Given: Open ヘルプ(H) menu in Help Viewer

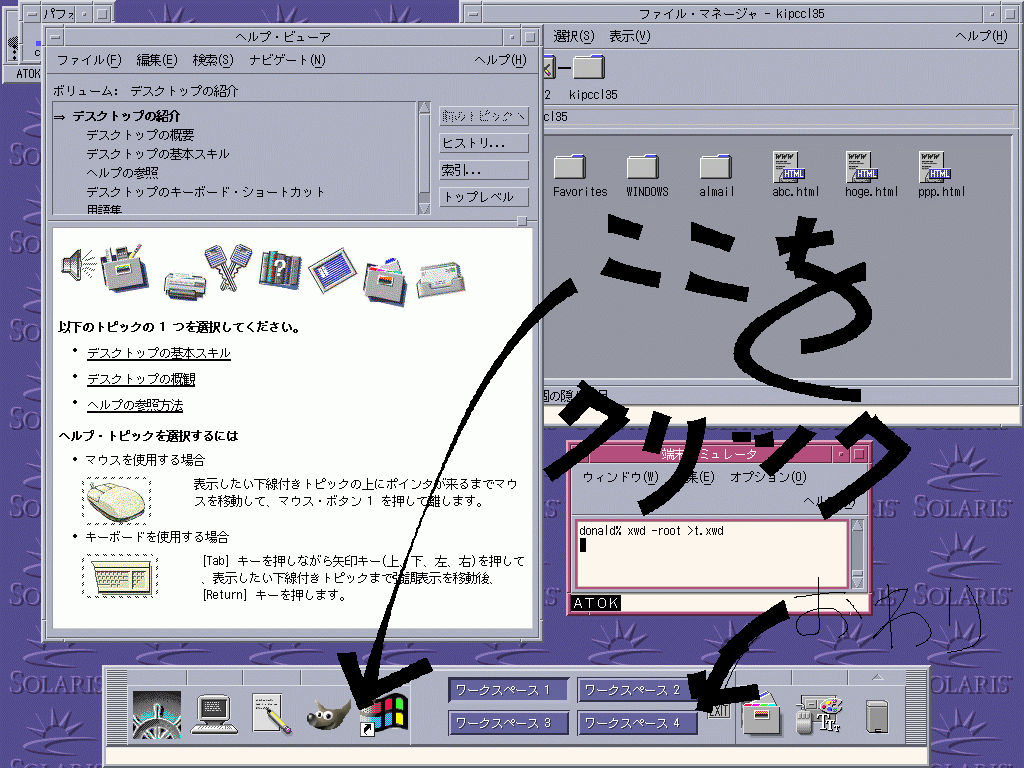Looking at the screenshot, I should point(500,60).
